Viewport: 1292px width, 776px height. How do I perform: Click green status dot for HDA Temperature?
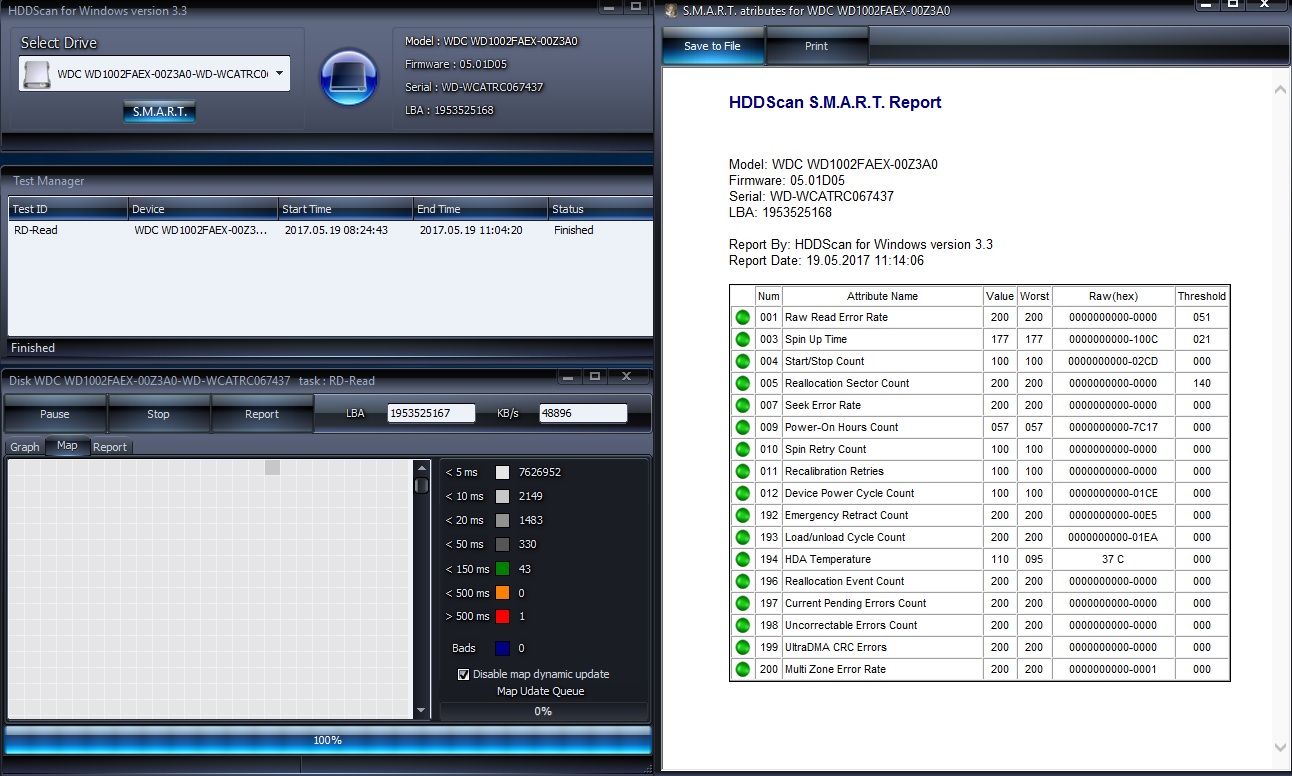(742, 559)
